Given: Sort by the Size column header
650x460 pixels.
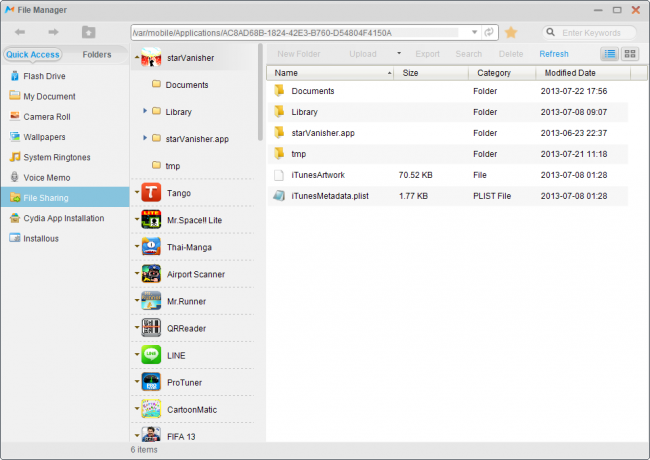Looking at the screenshot, I should click(431, 73).
